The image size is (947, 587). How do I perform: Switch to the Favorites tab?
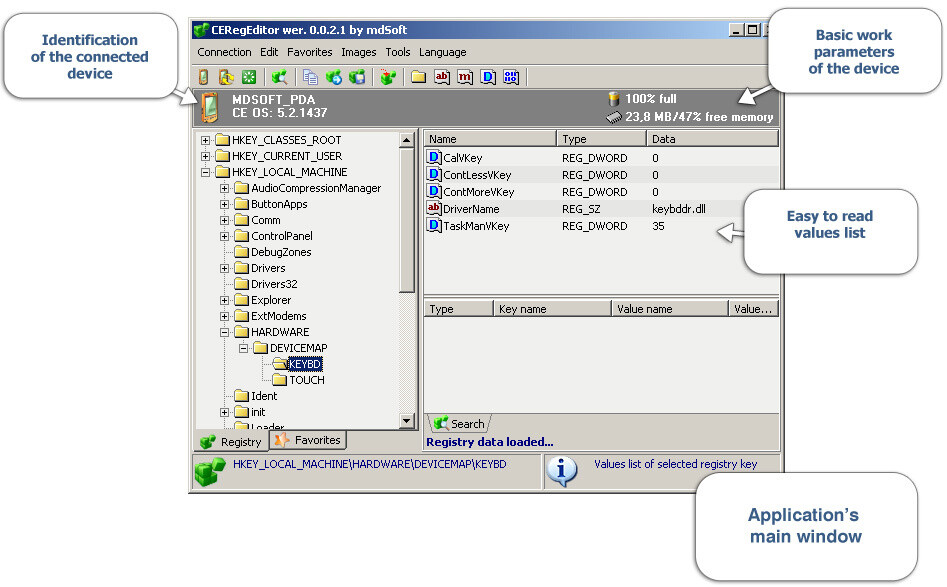309,440
